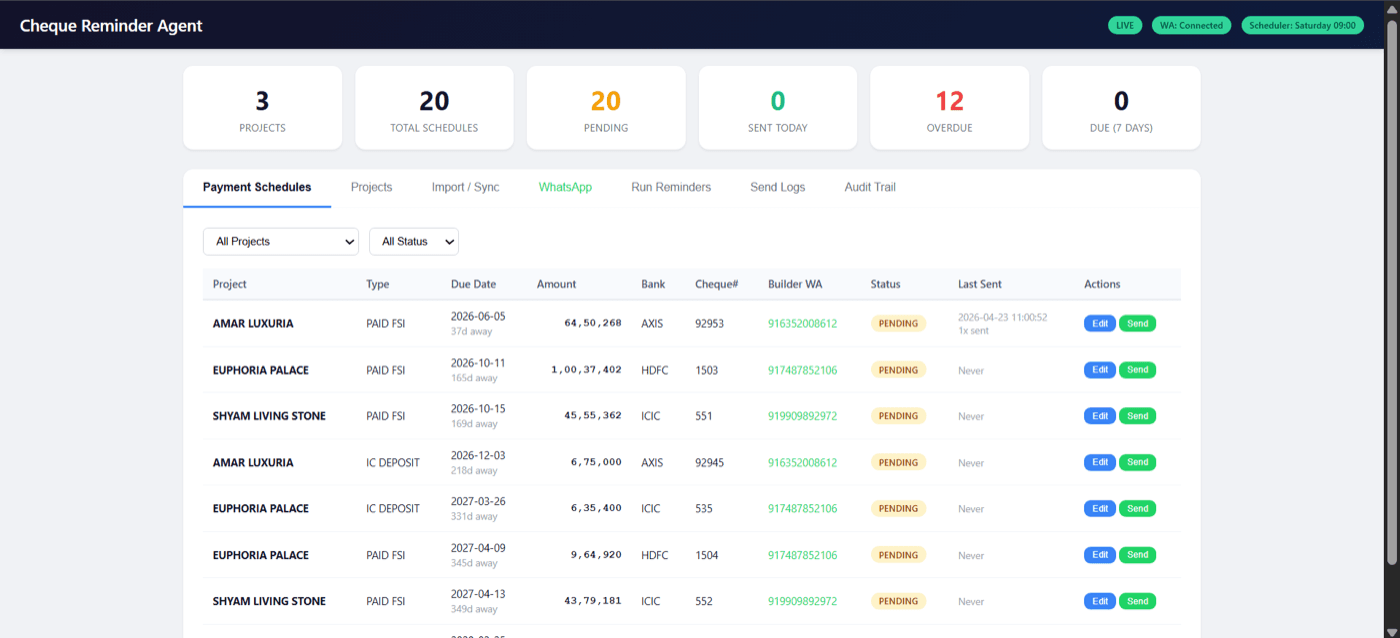
Task: View the Audit Trail tab
Action: [x=870, y=187]
